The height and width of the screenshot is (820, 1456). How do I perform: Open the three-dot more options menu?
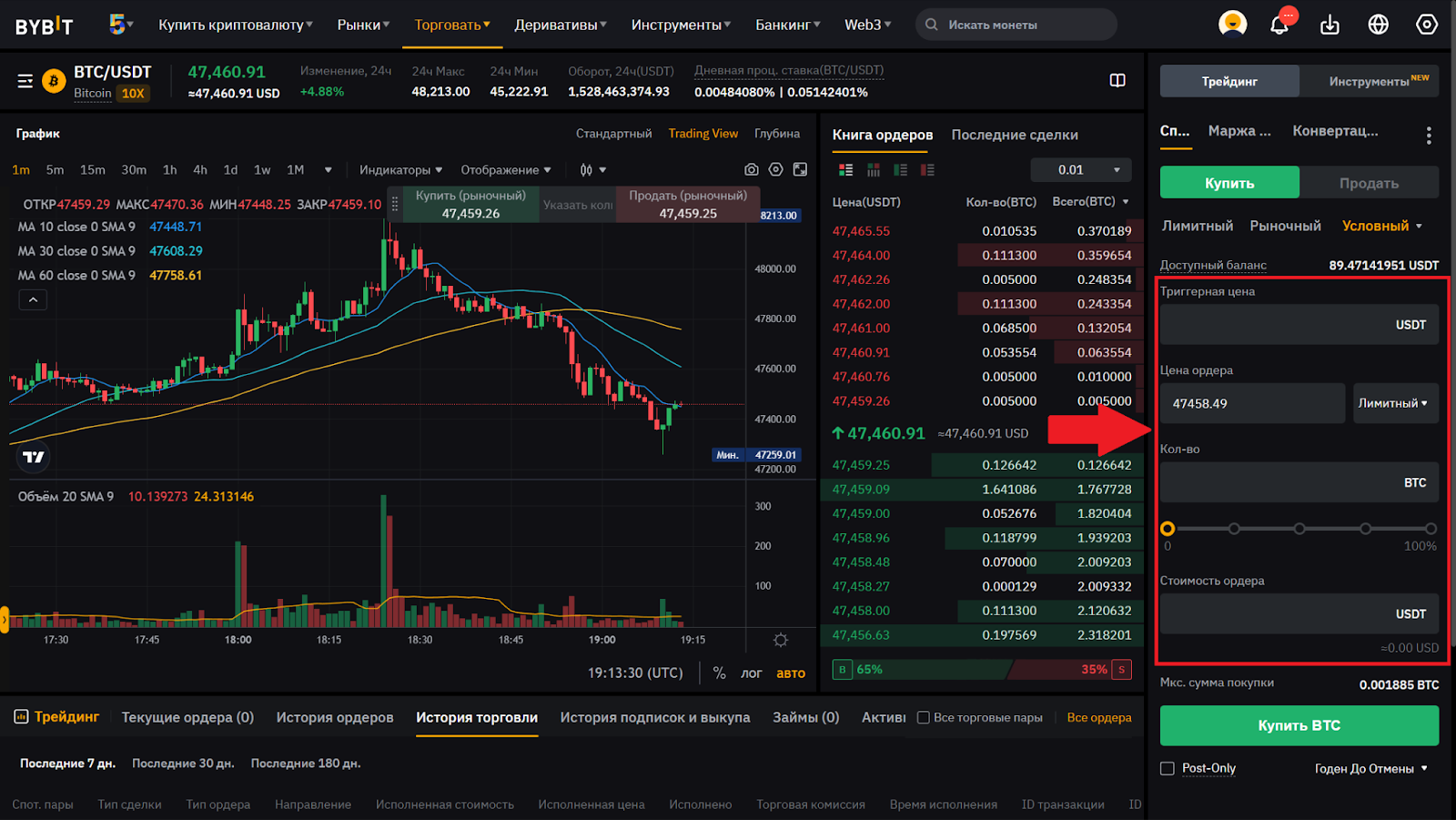1429,136
